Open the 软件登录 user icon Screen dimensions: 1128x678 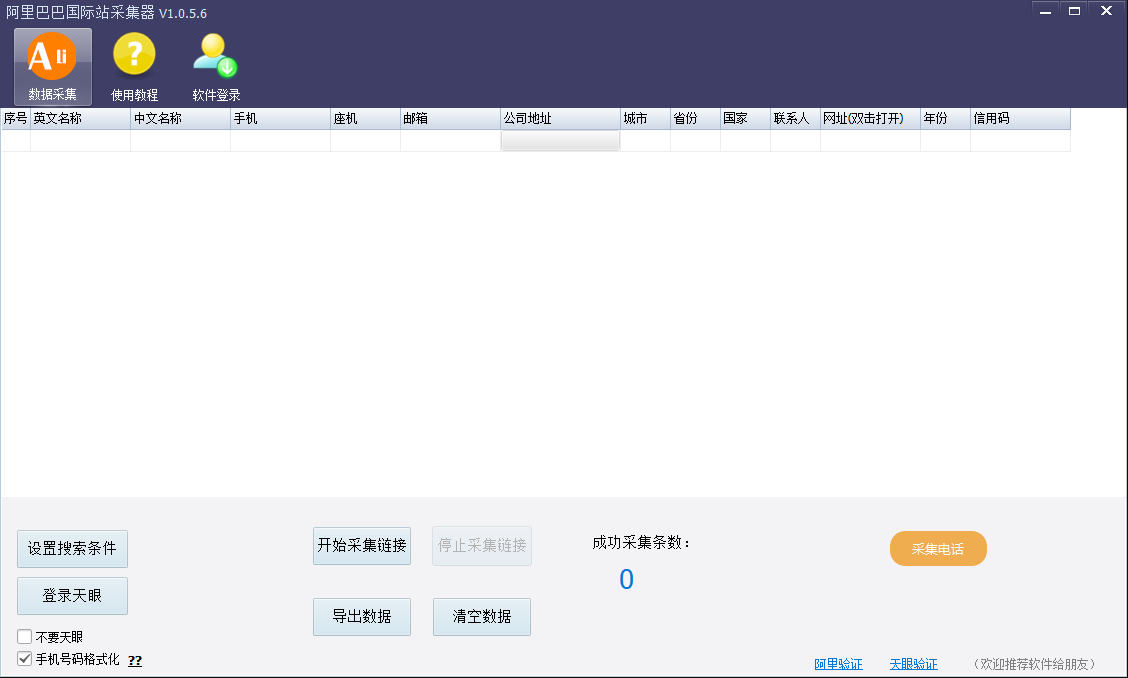[216, 67]
